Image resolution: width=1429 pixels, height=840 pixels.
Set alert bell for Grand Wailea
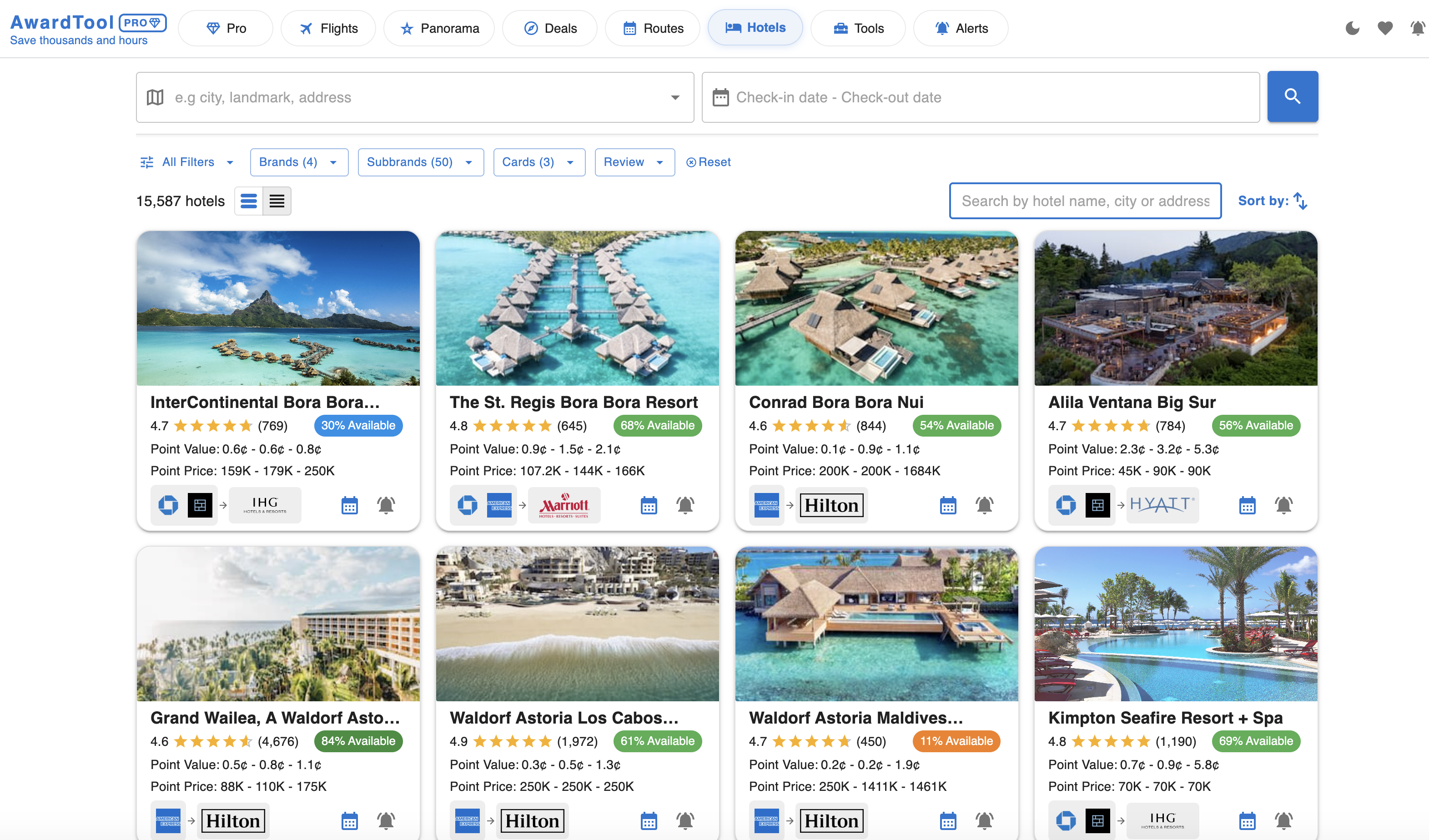click(386, 821)
